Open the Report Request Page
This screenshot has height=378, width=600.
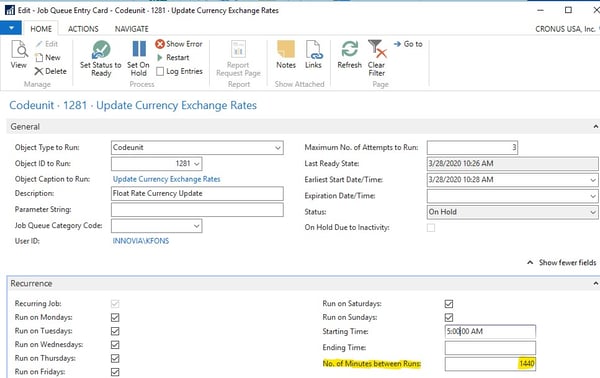click(x=238, y=59)
